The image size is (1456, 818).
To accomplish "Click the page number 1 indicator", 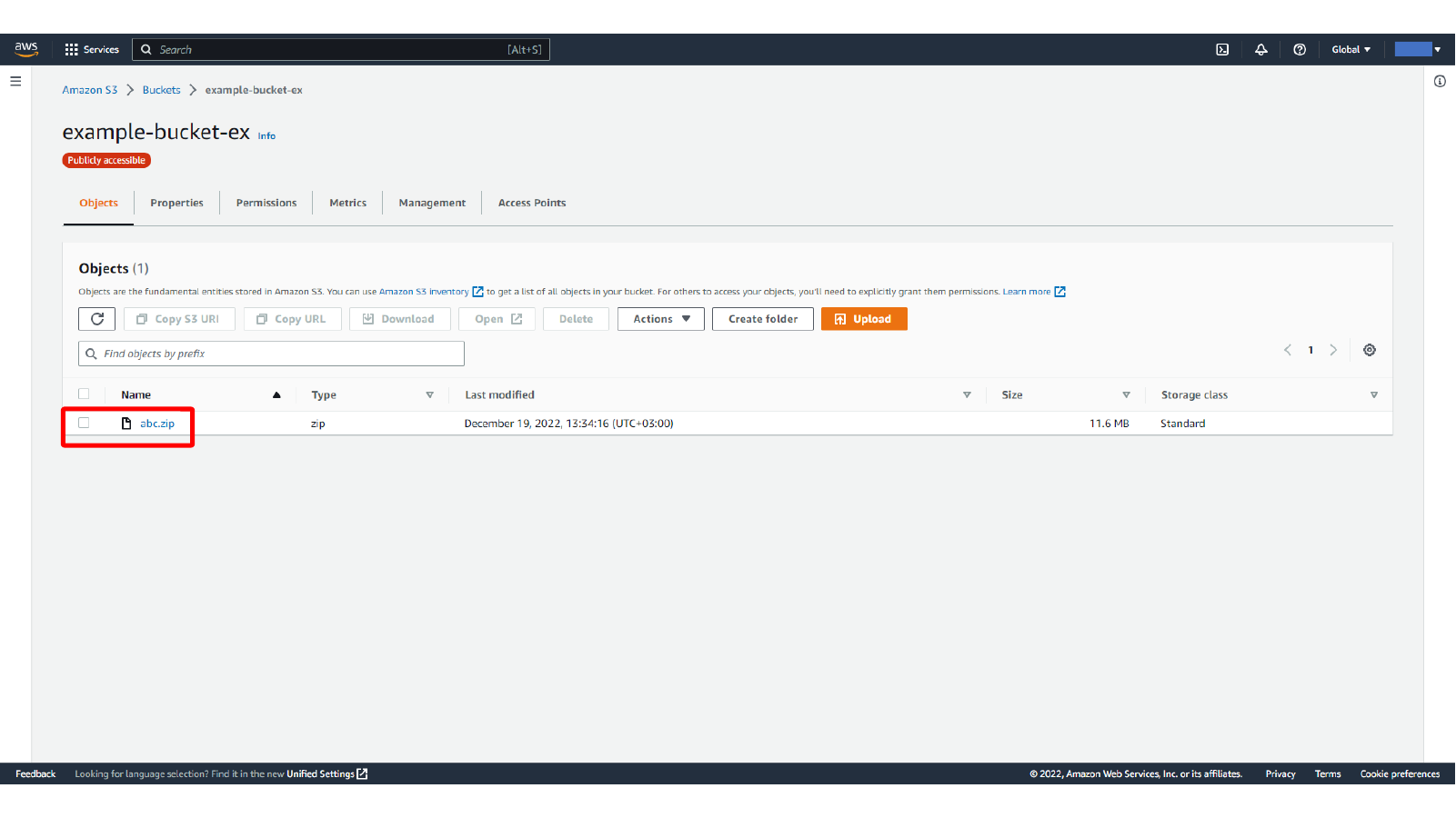I will 1310,350.
